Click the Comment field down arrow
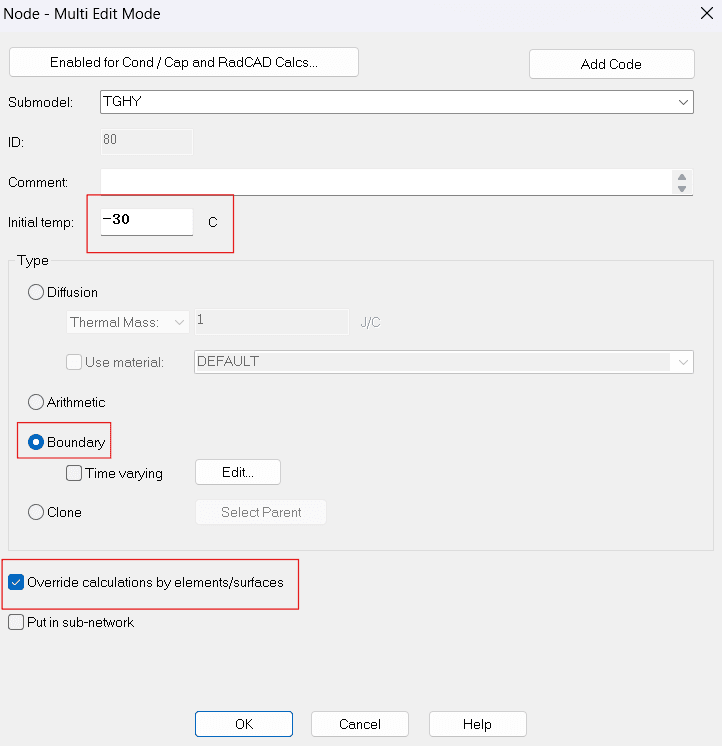722x746 pixels. pyautogui.click(x=682, y=189)
